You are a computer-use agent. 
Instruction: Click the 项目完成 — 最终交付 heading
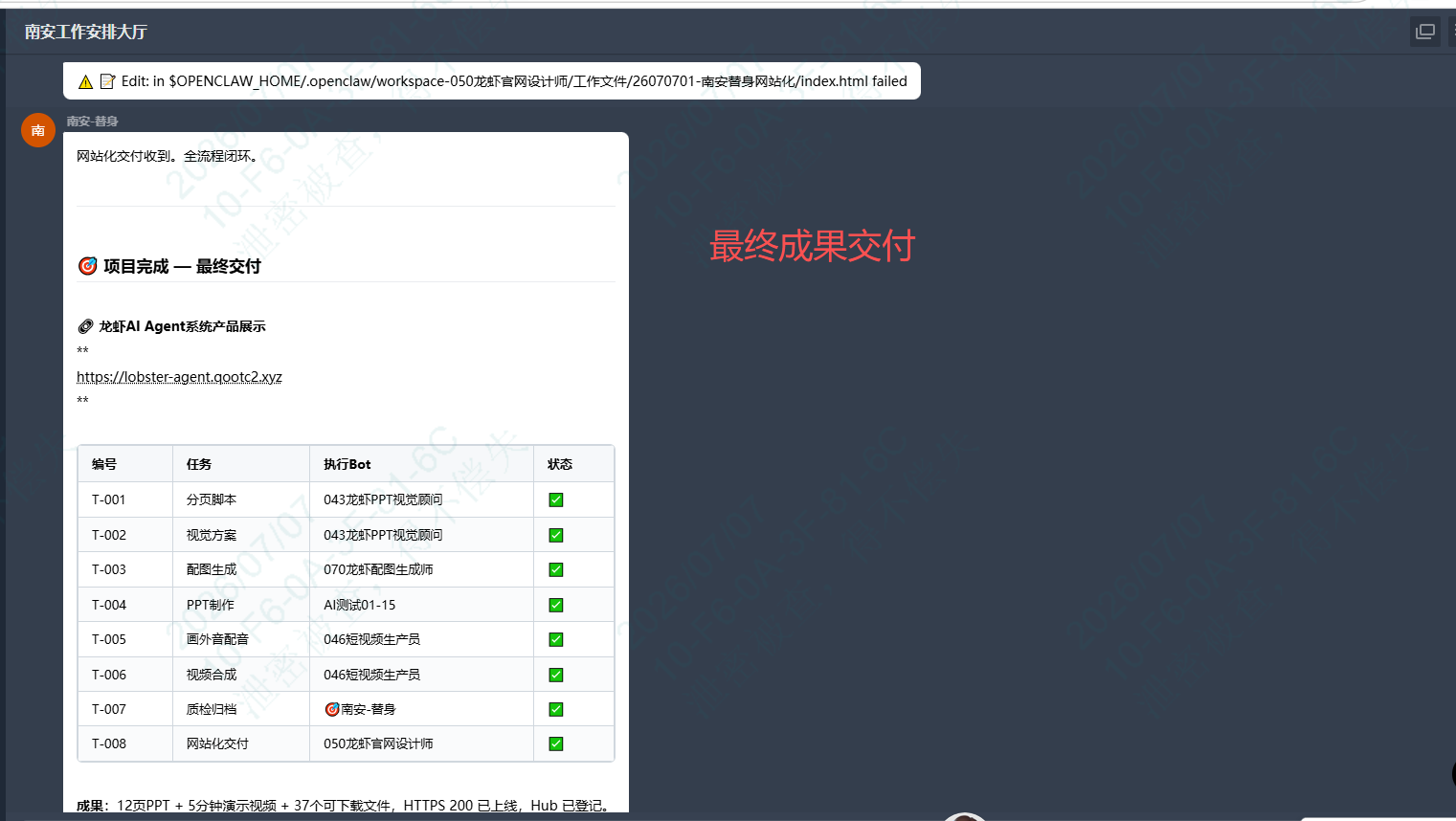pos(182,266)
